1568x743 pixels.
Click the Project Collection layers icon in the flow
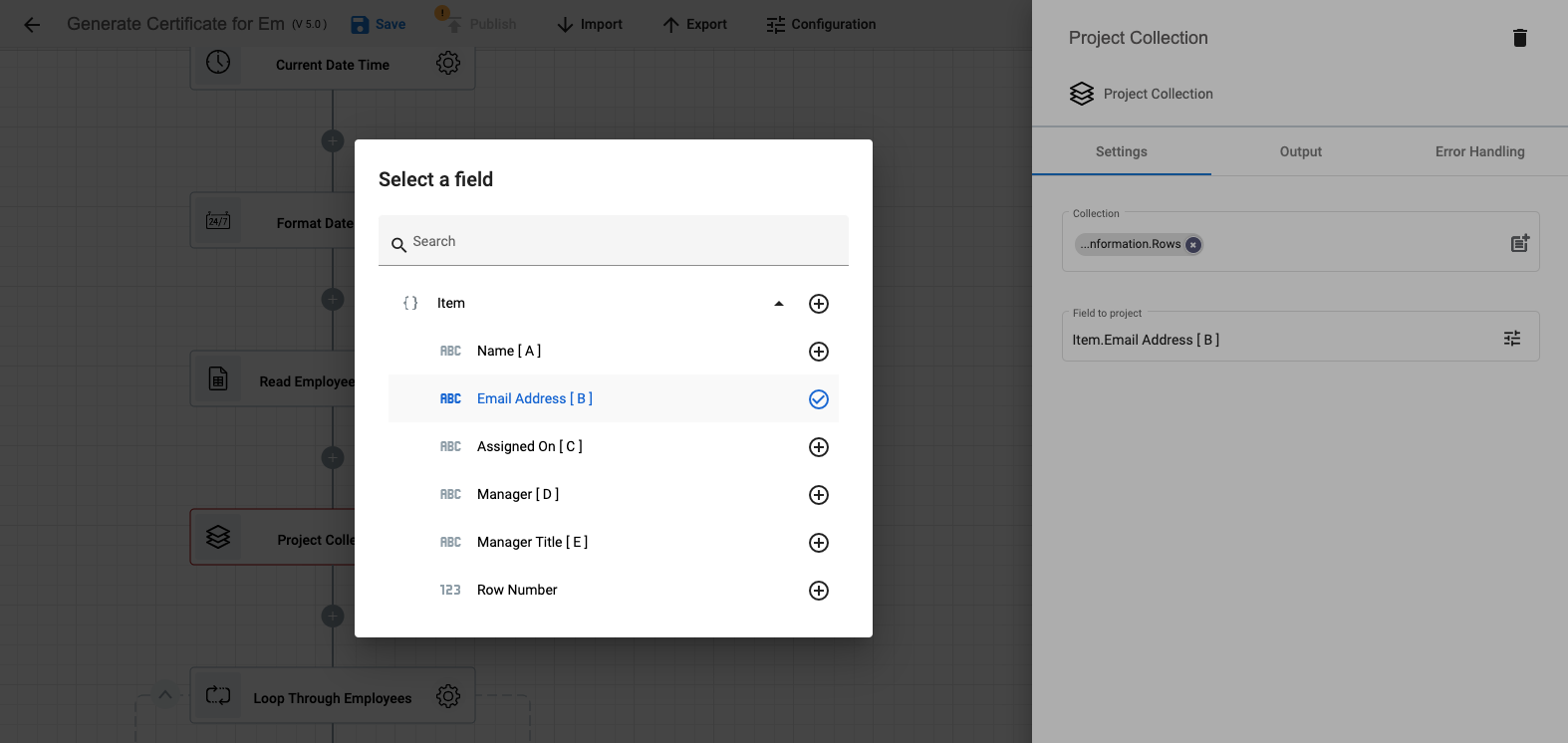(x=218, y=538)
